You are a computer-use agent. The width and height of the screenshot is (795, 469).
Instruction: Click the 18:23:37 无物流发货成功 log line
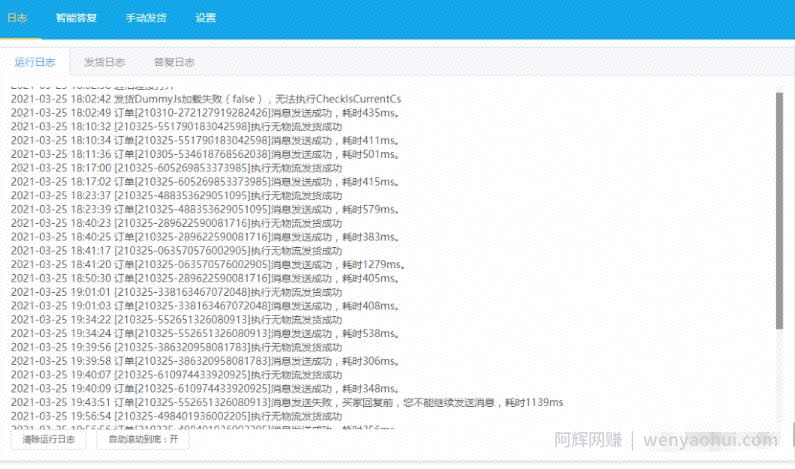pos(176,195)
